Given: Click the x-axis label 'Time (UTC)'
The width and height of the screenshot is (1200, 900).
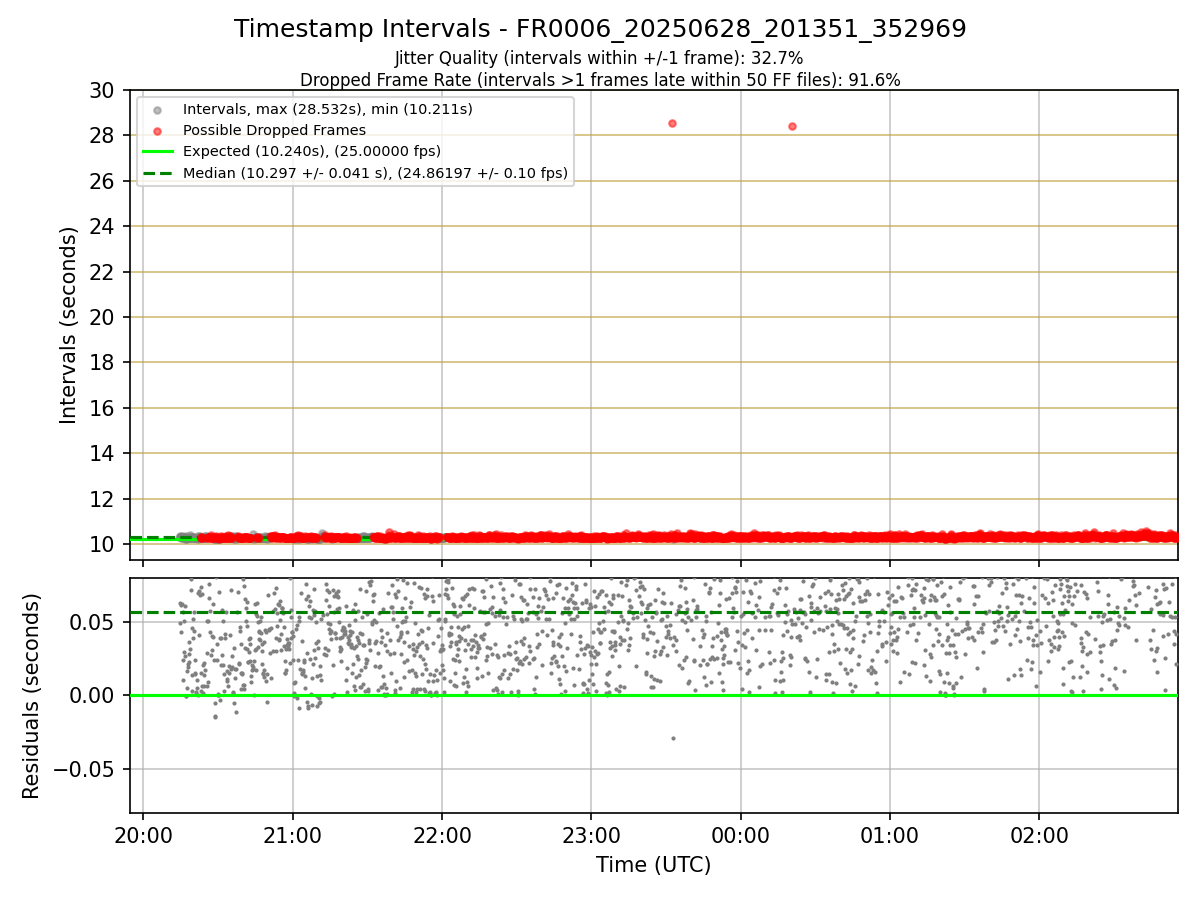Looking at the screenshot, I should click(x=654, y=865).
